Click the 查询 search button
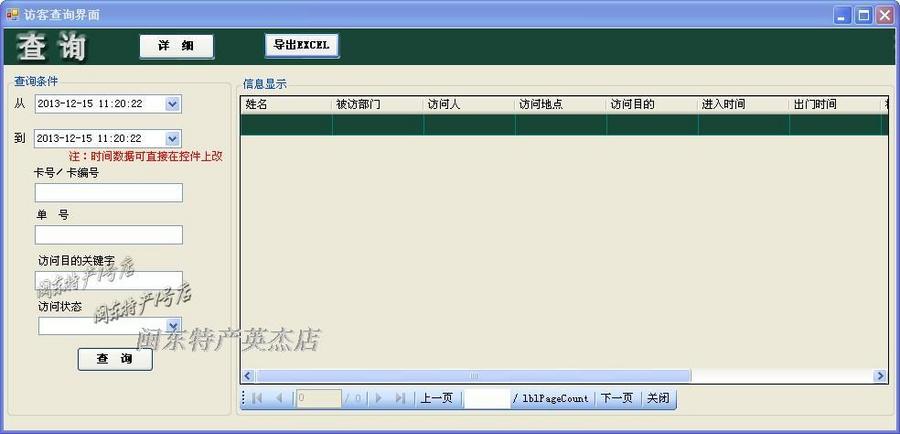This screenshot has width=900, height=434. tap(115, 359)
